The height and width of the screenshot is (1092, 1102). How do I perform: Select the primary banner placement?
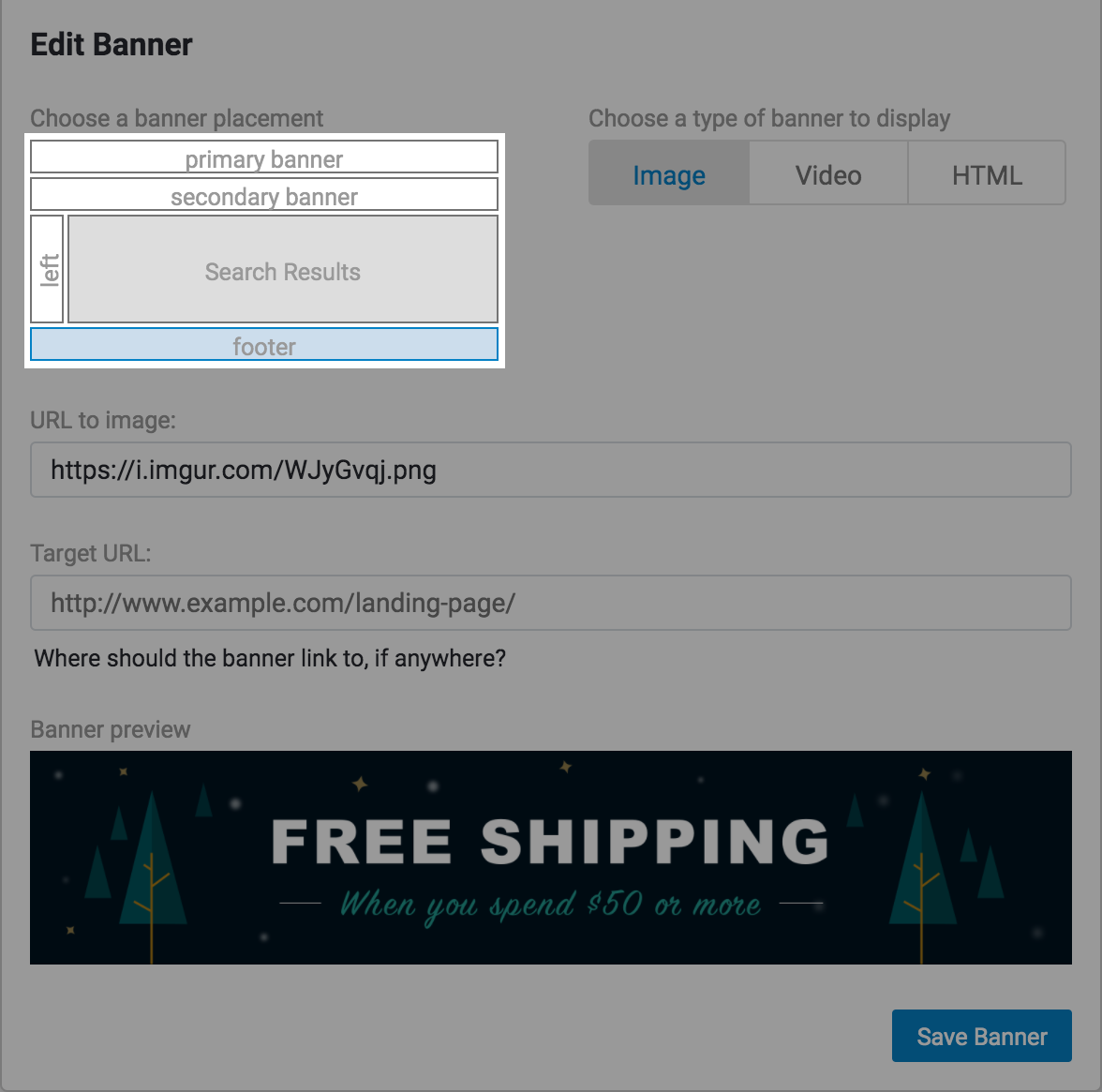click(x=264, y=157)
